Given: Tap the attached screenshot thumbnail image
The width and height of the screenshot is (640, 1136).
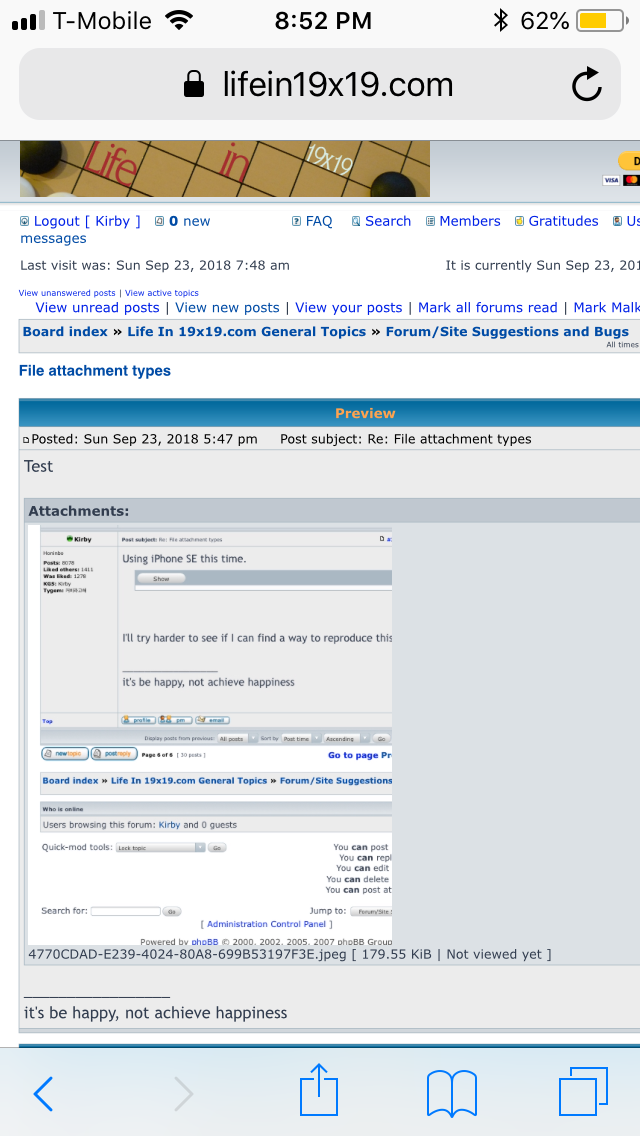Looking at the screenshot, I should coord(210,735).
